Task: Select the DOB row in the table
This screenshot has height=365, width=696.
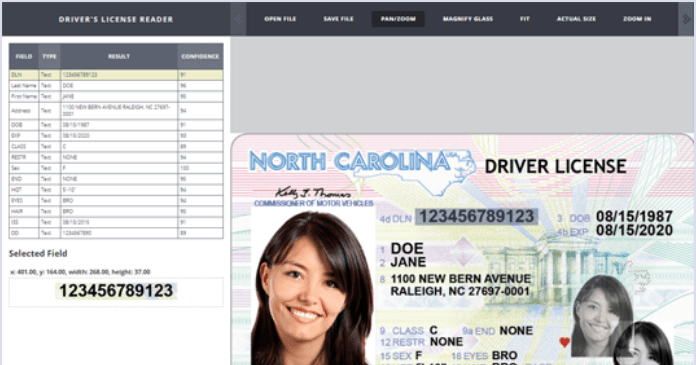Action: (116, 125)
